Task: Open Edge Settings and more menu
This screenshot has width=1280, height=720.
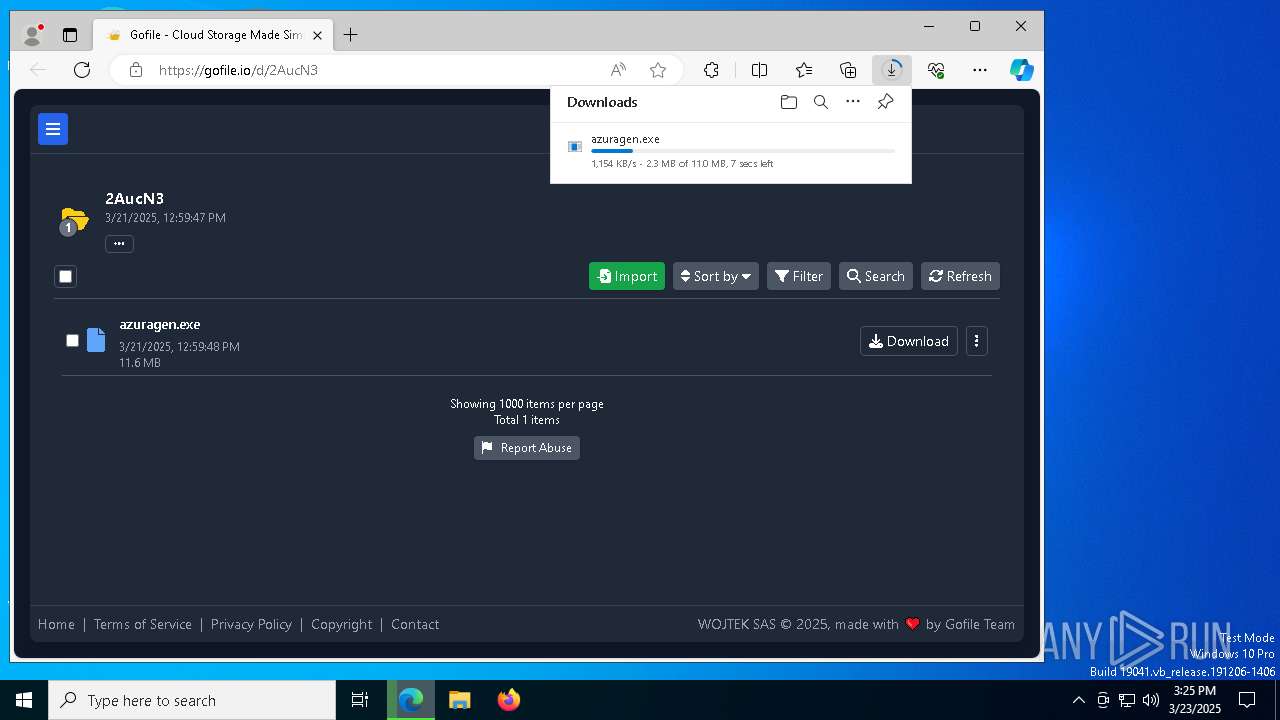Action: pyautogui.click(x=980, y=70)
